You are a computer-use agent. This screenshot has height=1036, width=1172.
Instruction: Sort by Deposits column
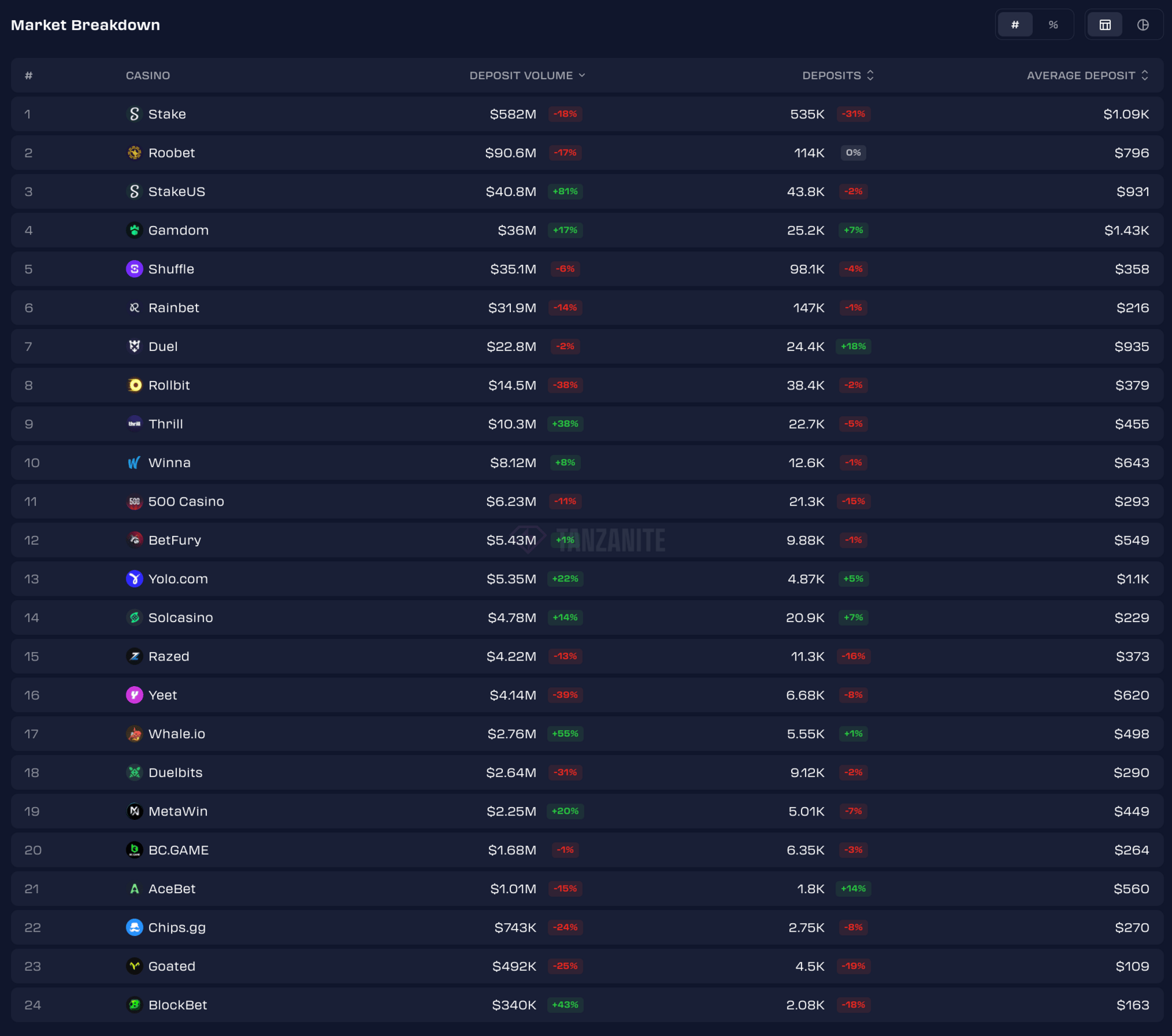coord(837,76)
